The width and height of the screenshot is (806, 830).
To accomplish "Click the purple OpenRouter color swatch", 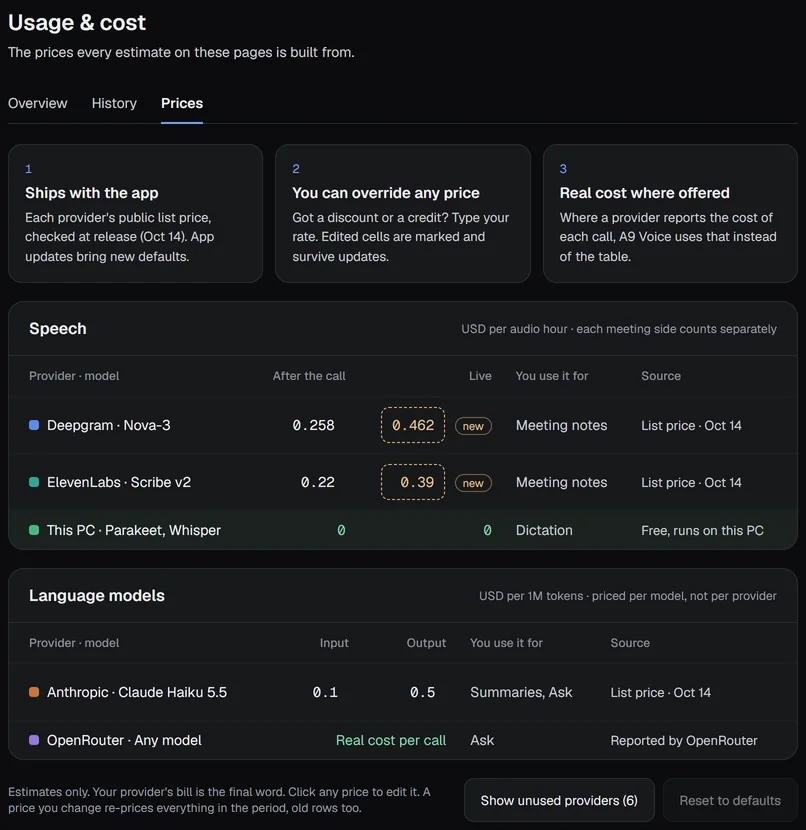I will (x=34, y=740).
